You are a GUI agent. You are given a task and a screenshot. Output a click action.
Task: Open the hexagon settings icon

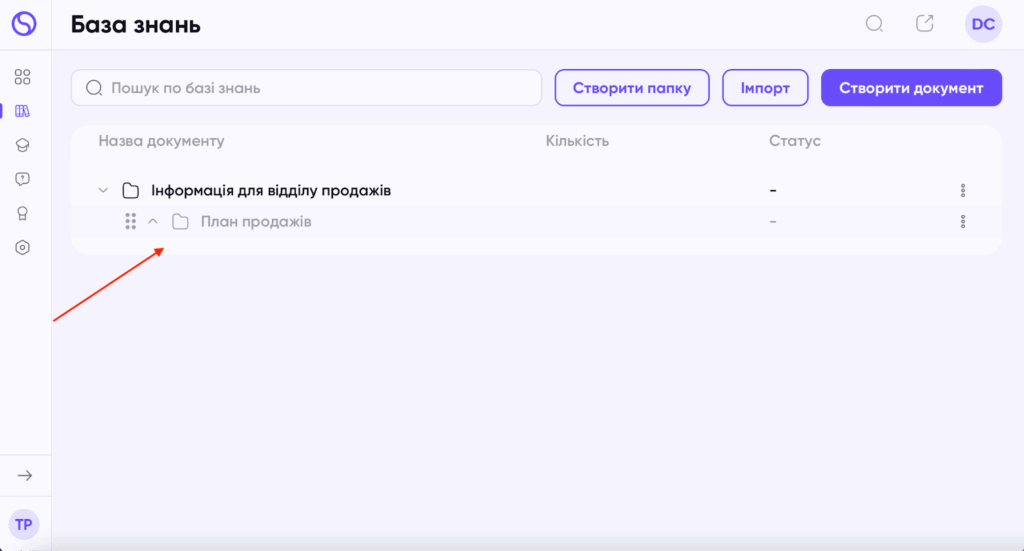pos(22,247)
